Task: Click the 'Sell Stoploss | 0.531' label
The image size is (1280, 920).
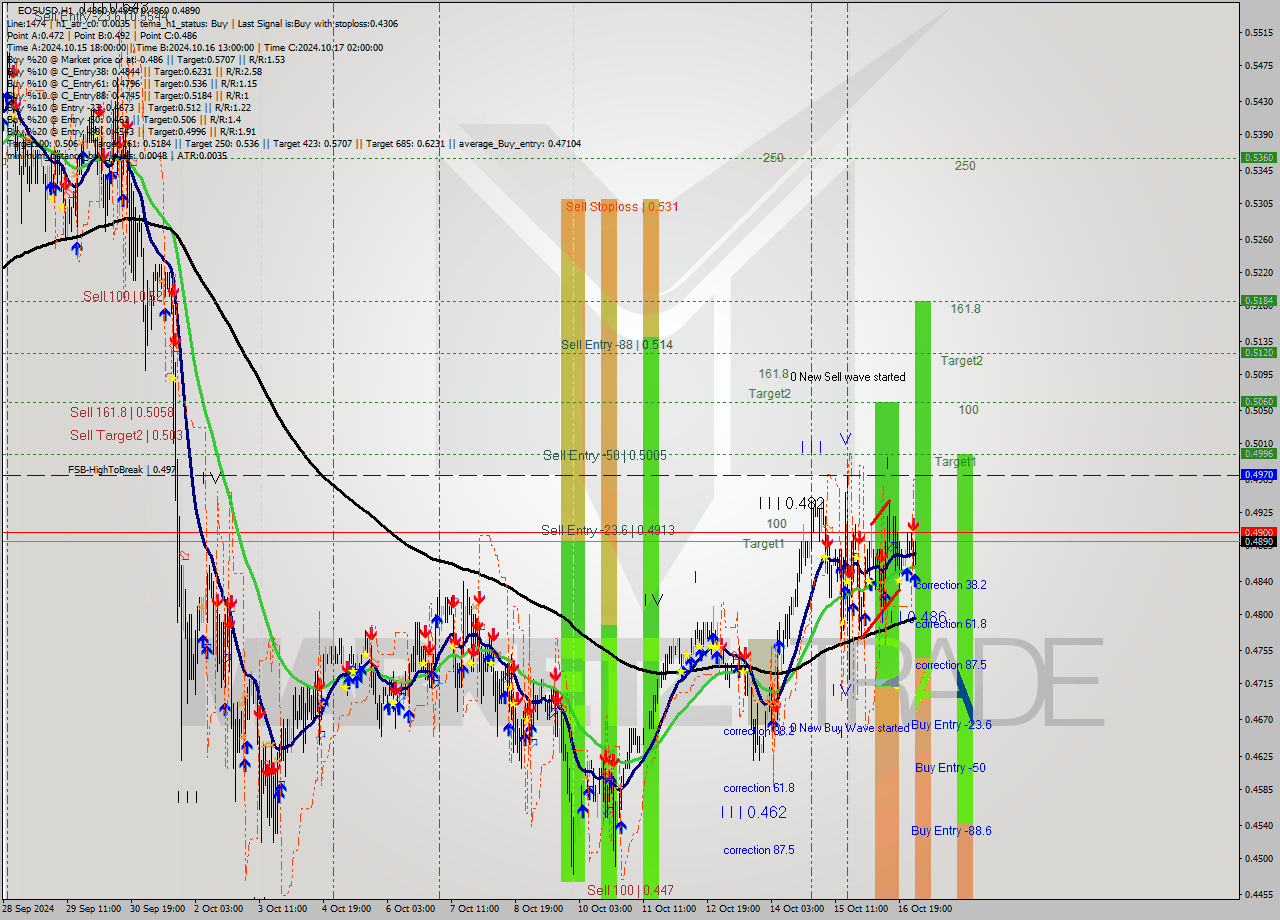Action: tap(622, 207)
